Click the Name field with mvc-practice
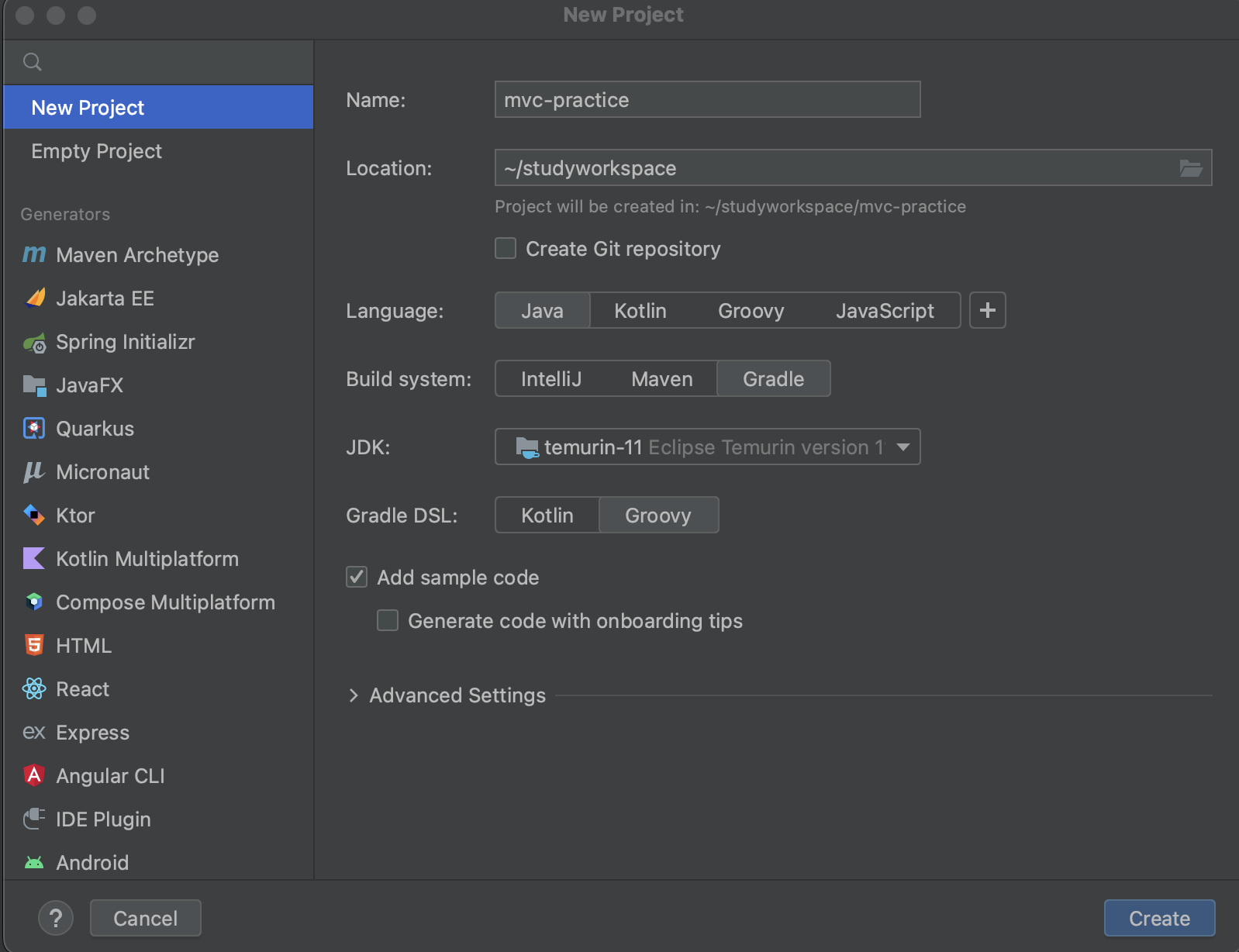The height and width of the screenshot is (952, 1239). point(707,99)
